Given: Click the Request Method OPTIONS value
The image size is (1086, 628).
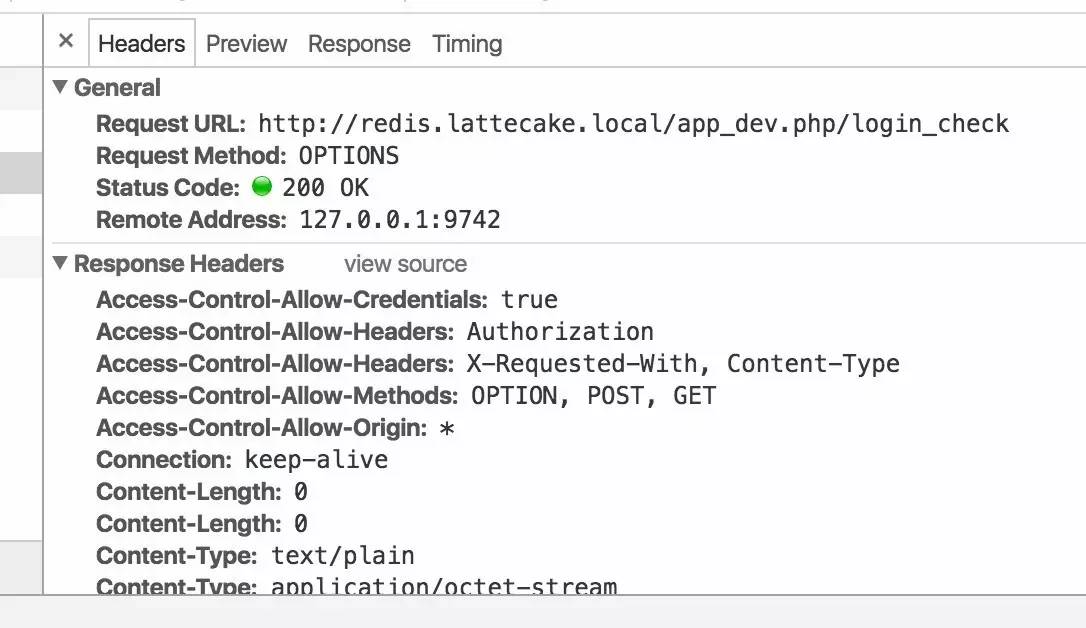Looking at the screenshot, I should tap(348, 156).
